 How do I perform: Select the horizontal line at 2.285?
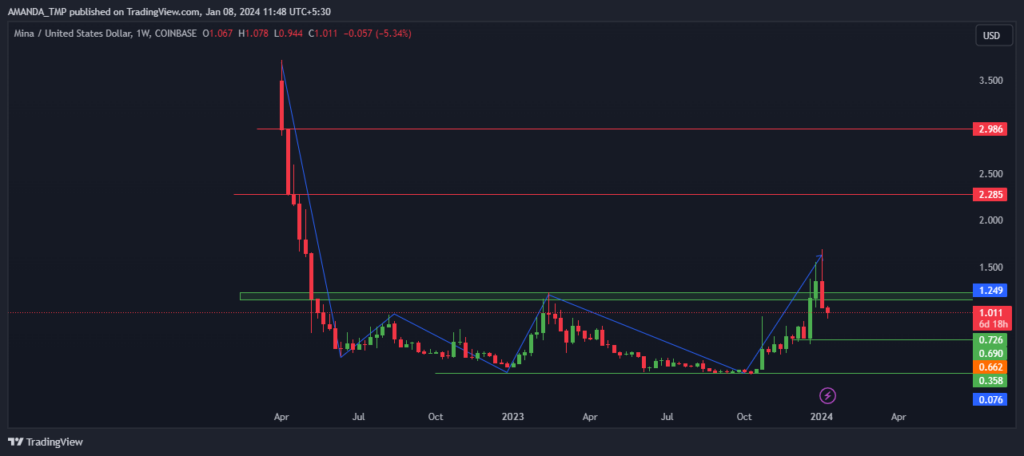pyautogui.click(x=602, y=194)
